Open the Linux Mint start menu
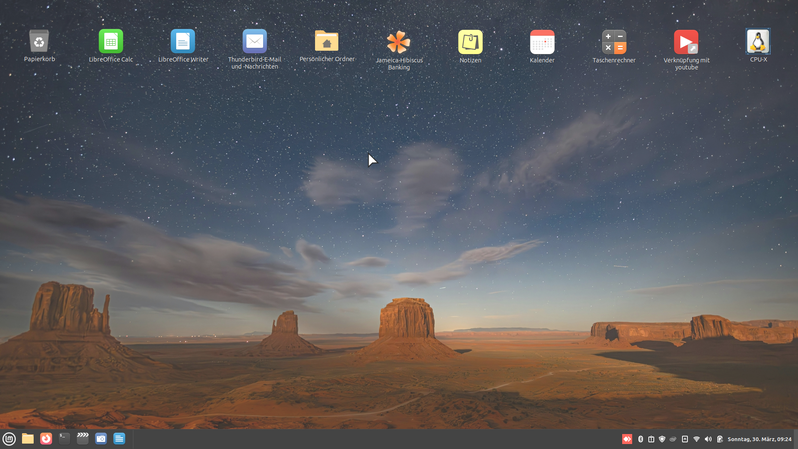The image size is (798, 449). (9, 439)
